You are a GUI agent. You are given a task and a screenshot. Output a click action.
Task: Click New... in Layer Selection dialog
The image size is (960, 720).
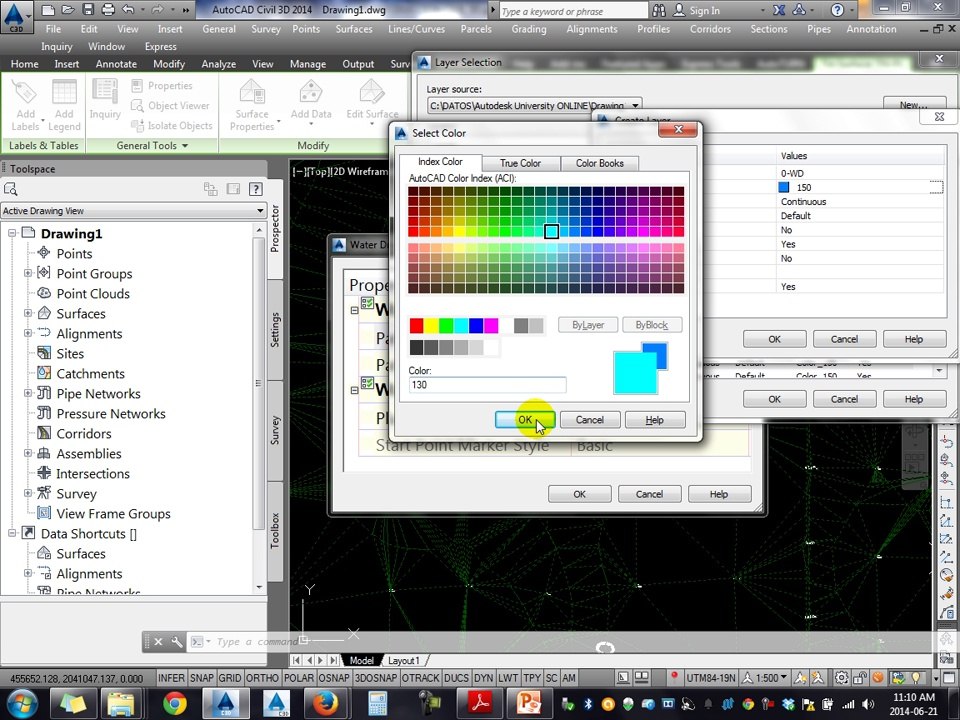click(x=914, y=105)
